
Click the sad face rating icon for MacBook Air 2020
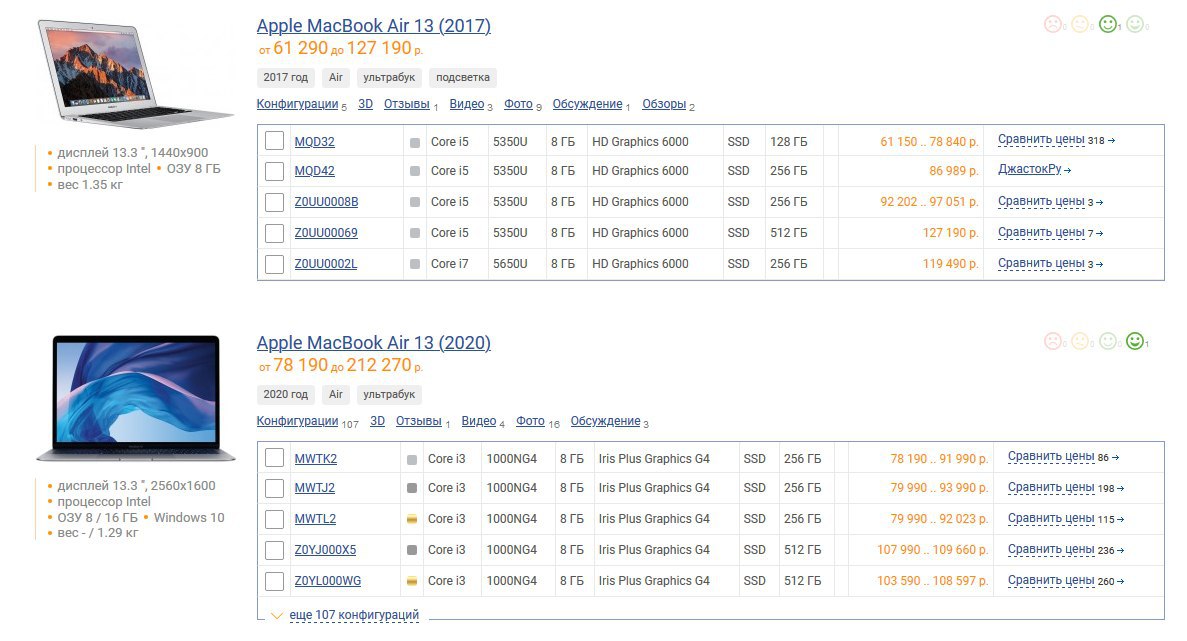tap(1052, 341)
